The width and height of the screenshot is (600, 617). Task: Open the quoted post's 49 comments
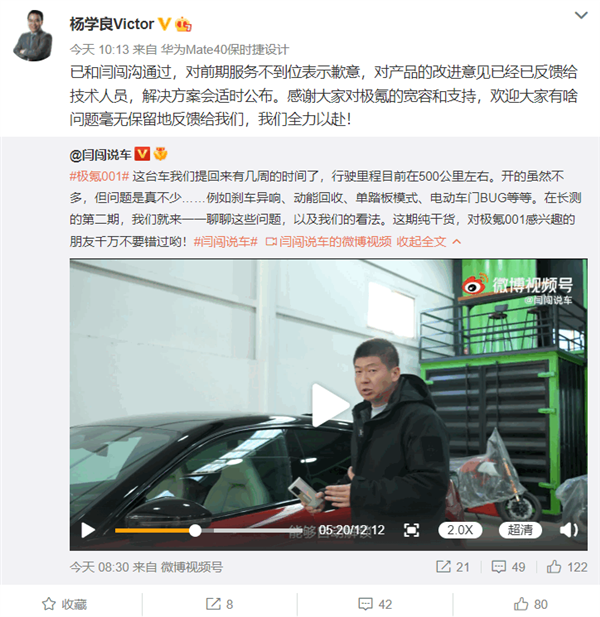click(508, 567)
